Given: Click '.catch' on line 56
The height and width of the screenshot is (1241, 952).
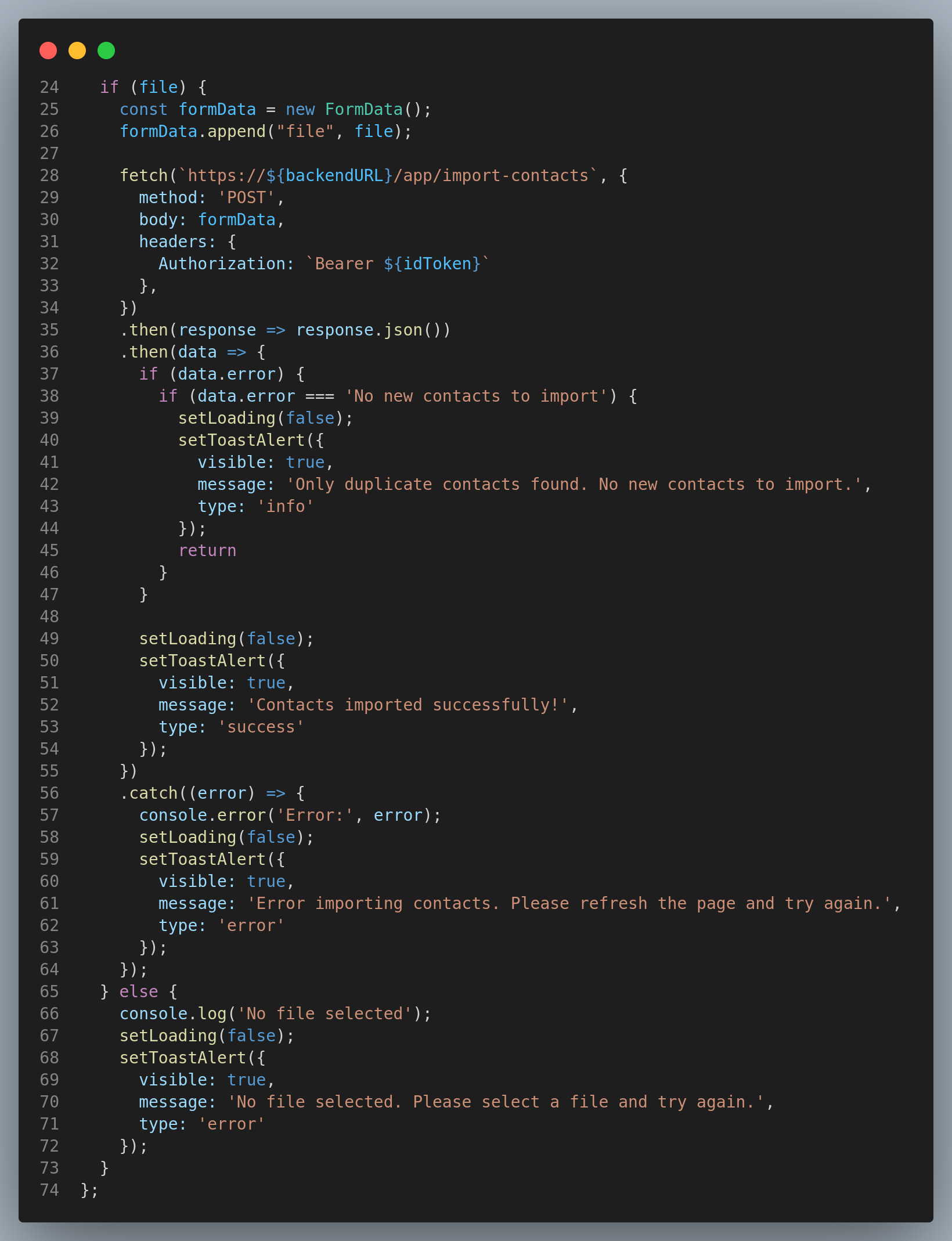Looking at the screenshot, I should pos(149,793).
